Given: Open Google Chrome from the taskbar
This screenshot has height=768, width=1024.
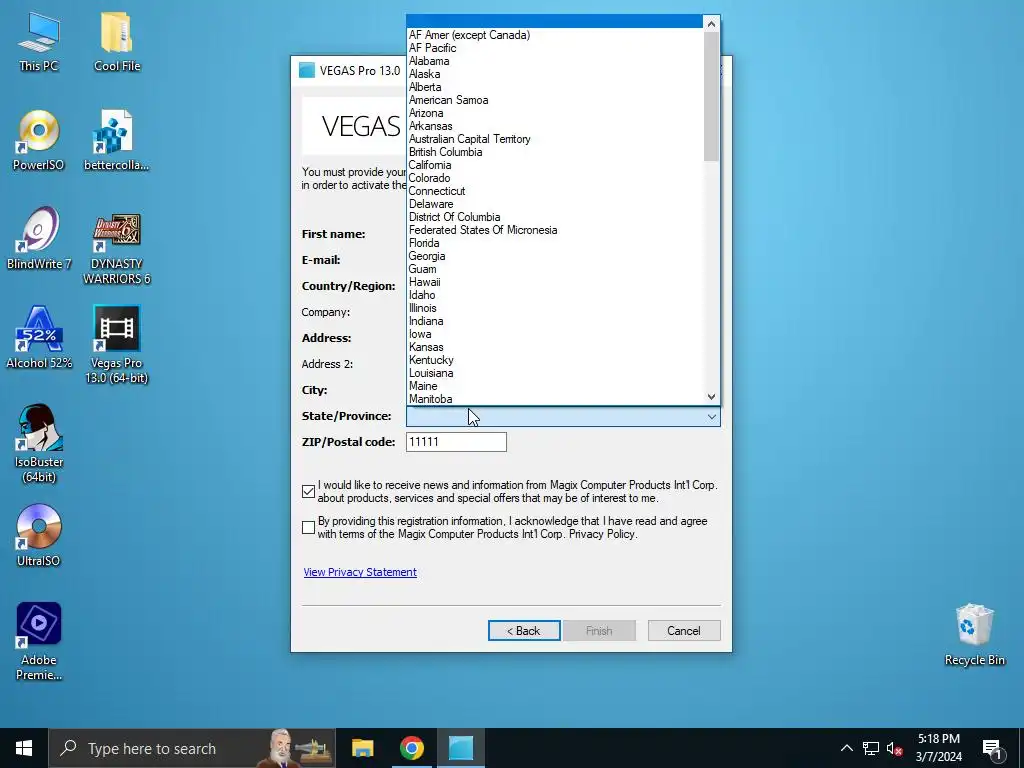Looking at the screenshot, I should 411,748.
